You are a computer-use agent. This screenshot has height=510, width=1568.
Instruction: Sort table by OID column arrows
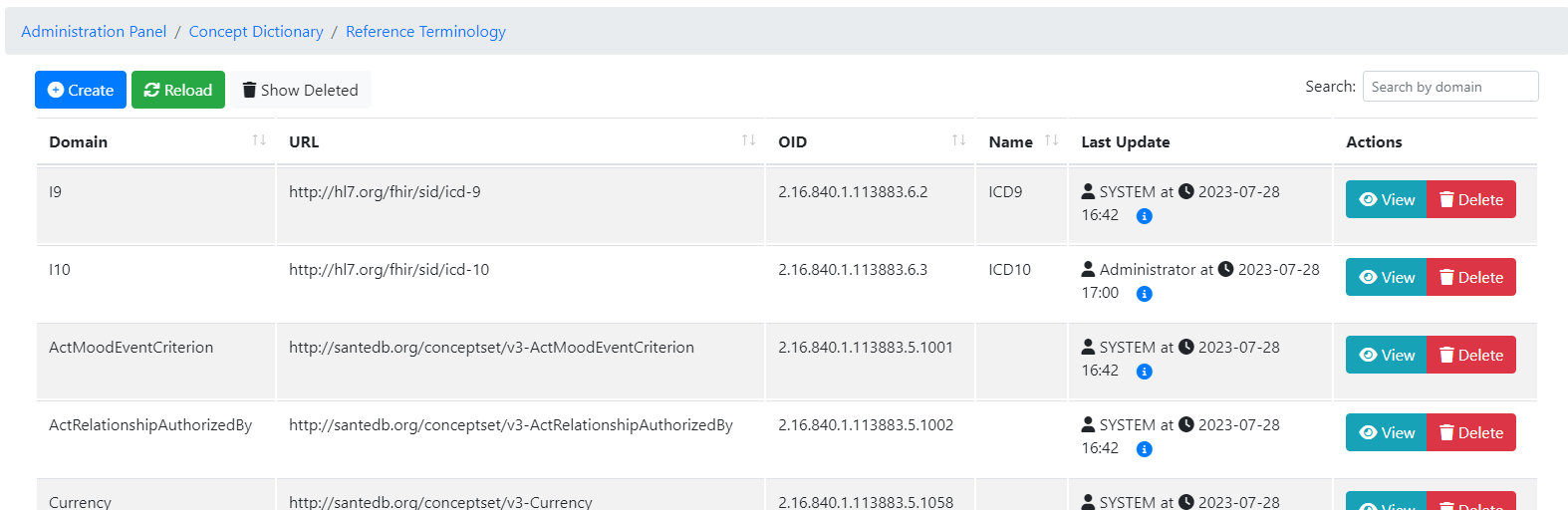tap(958, 141)
